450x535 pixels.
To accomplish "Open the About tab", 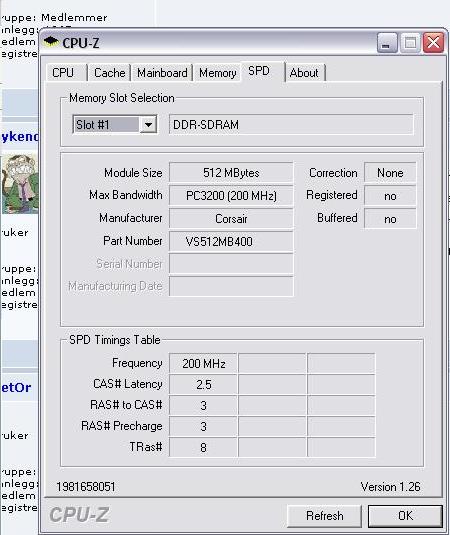I will click(304, 73).
